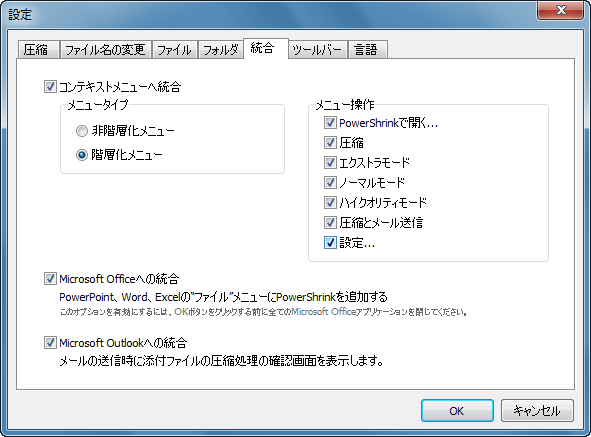Switch to the 言語 tab
Screen dimensions: 591x437
(x=367, y=50)
